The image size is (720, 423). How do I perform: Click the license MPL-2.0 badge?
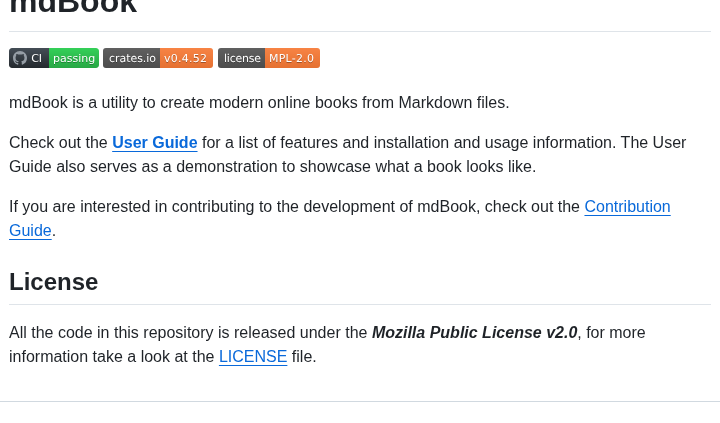click(269, 58)
